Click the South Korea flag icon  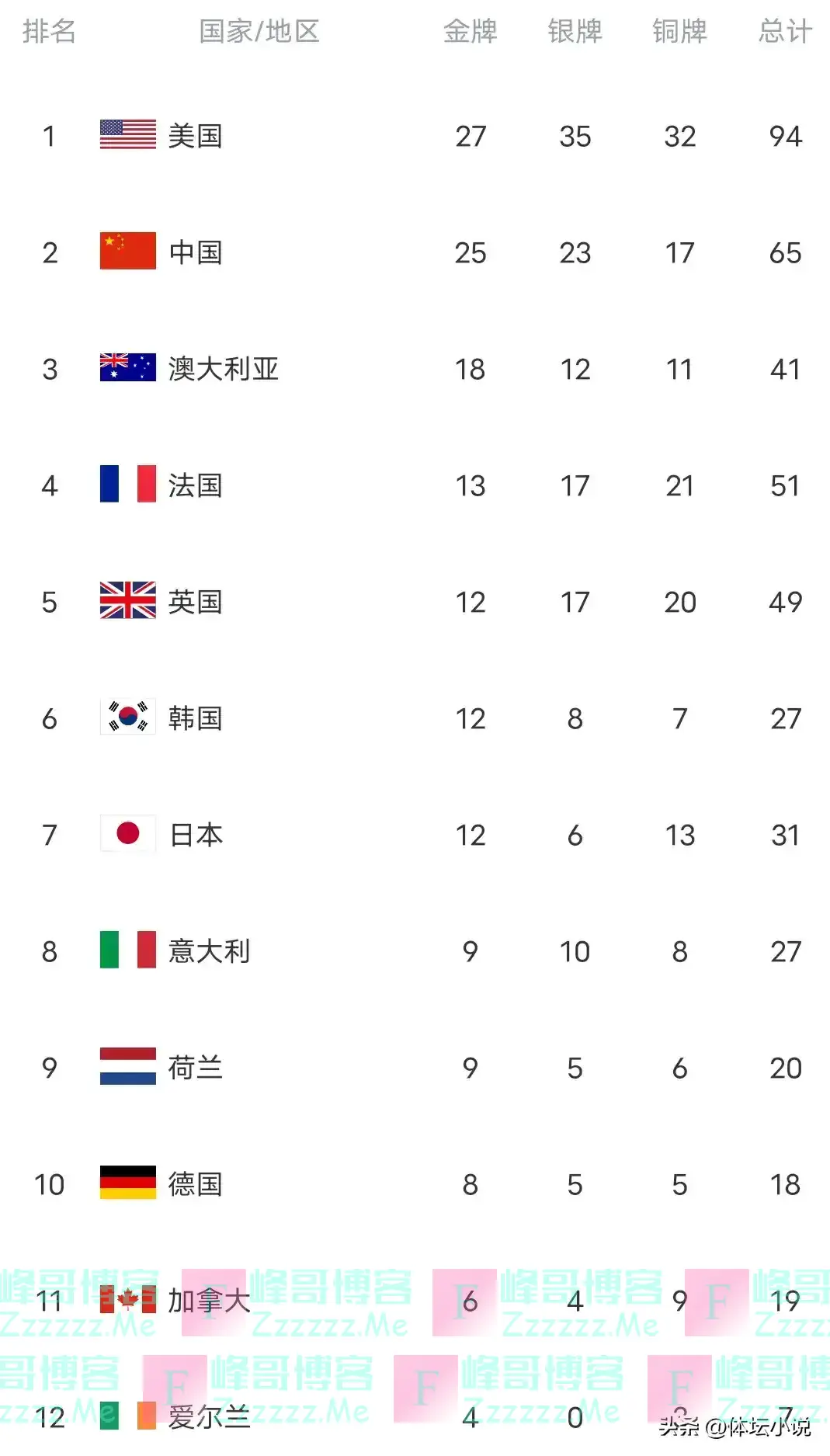tap(128, 718)
